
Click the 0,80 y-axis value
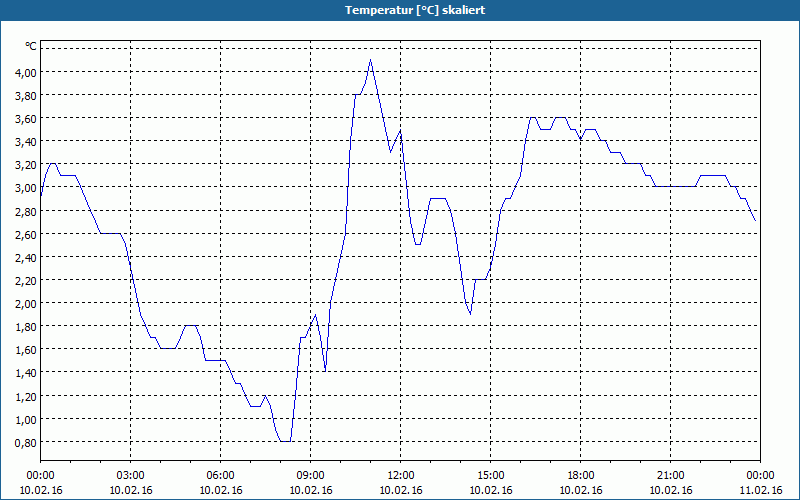coord(26,443)
